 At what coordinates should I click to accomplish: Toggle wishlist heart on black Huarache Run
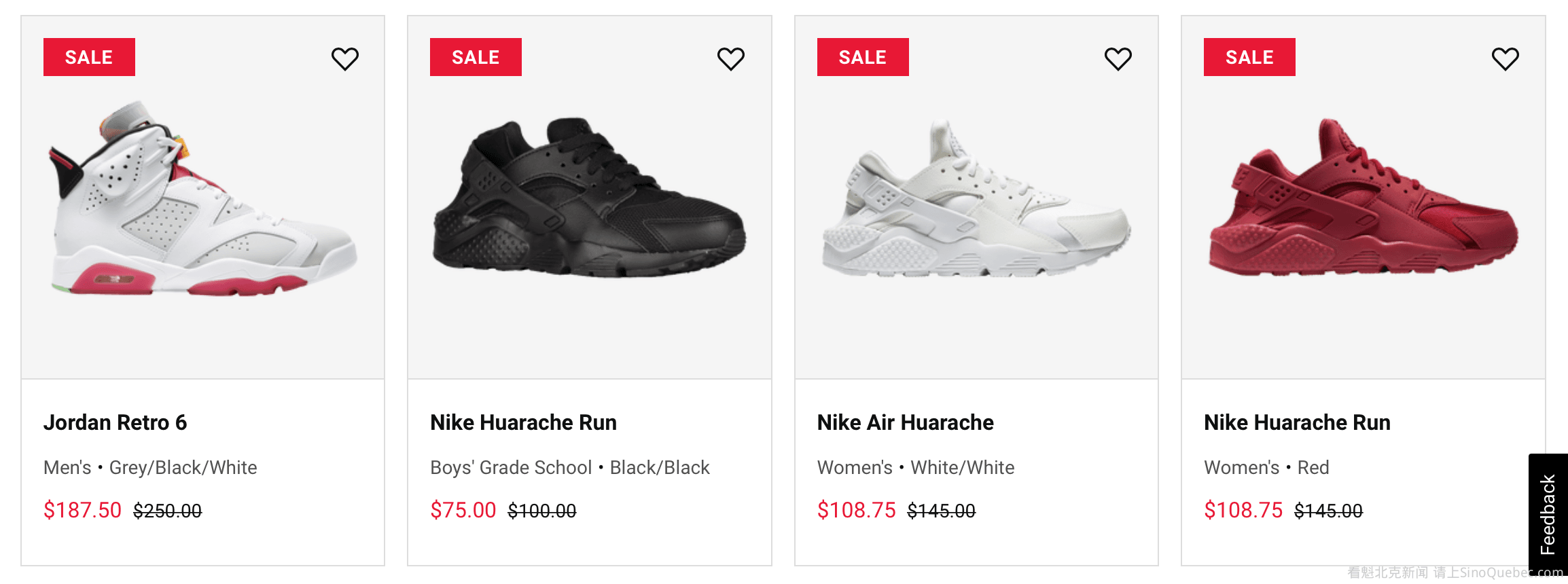click(x=731, y=59)
